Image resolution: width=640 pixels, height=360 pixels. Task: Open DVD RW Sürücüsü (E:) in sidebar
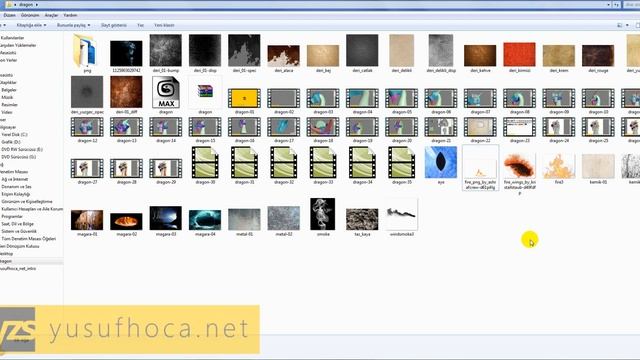click(22, 149)
